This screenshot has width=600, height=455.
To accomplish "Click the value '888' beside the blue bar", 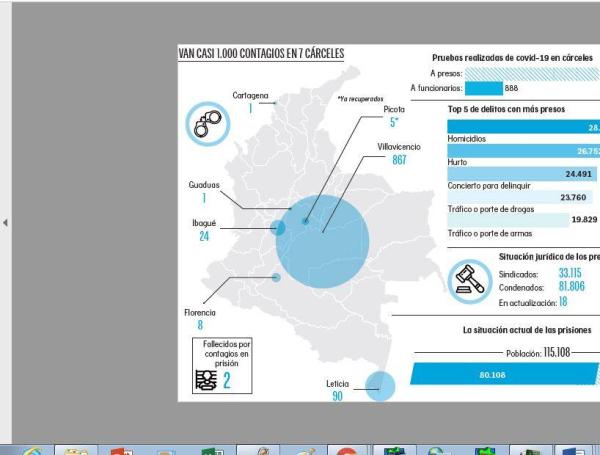I will [511, 88].
